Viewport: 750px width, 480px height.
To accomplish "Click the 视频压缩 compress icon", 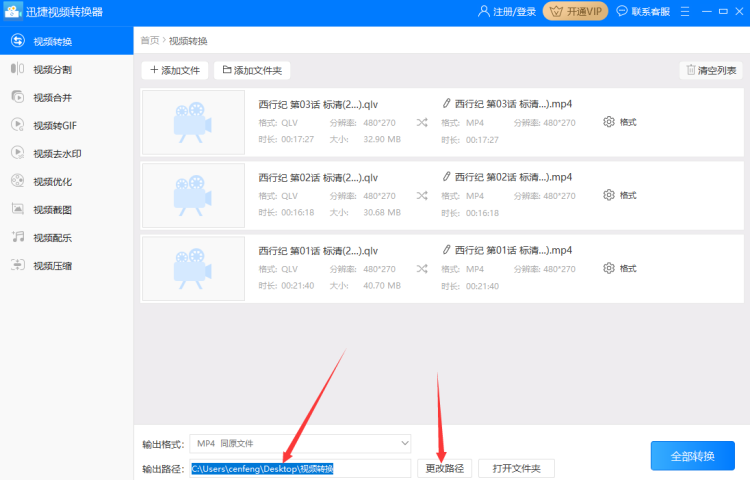I will [18, 265].
